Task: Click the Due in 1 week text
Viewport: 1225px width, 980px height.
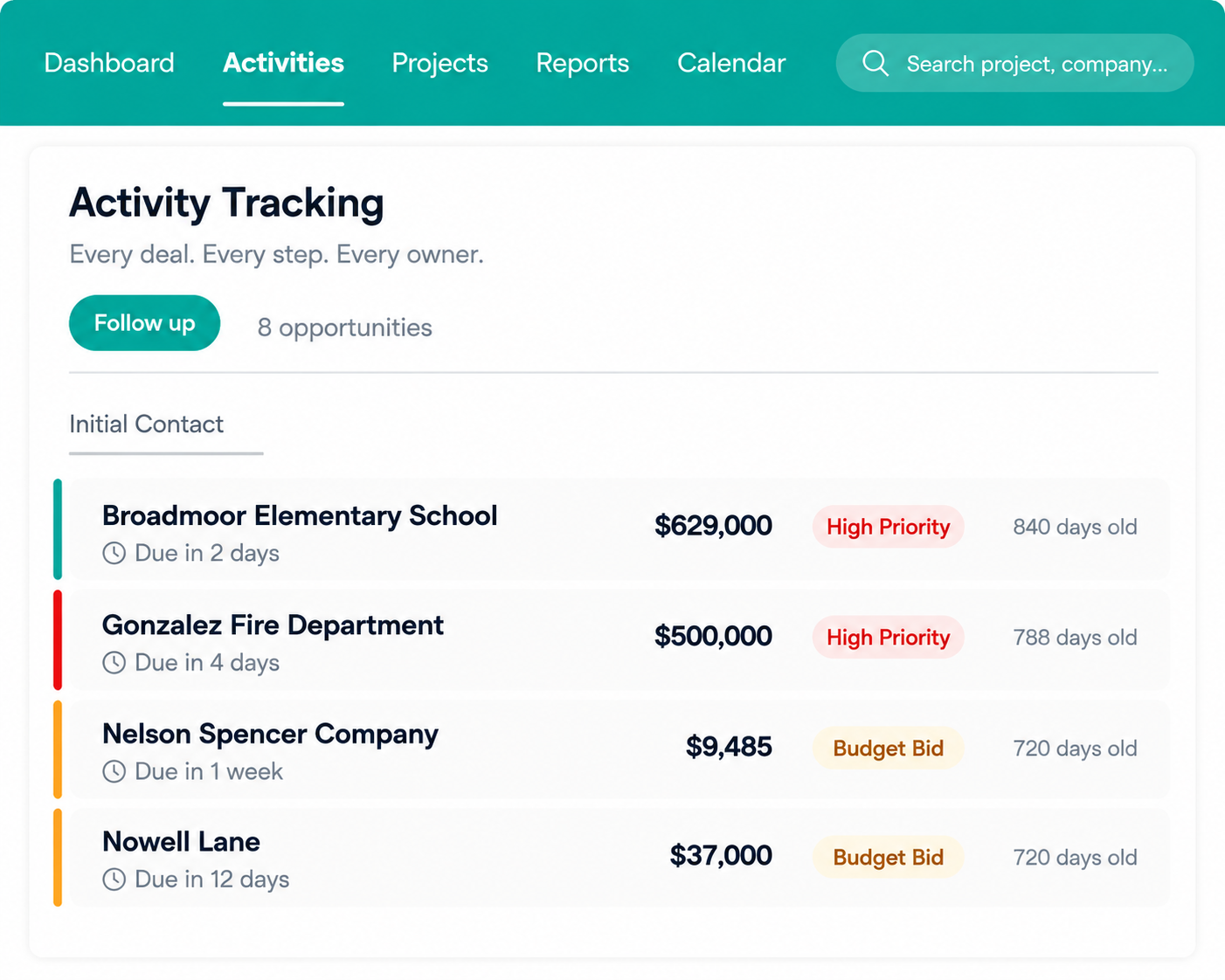Action: coord(209,771)
